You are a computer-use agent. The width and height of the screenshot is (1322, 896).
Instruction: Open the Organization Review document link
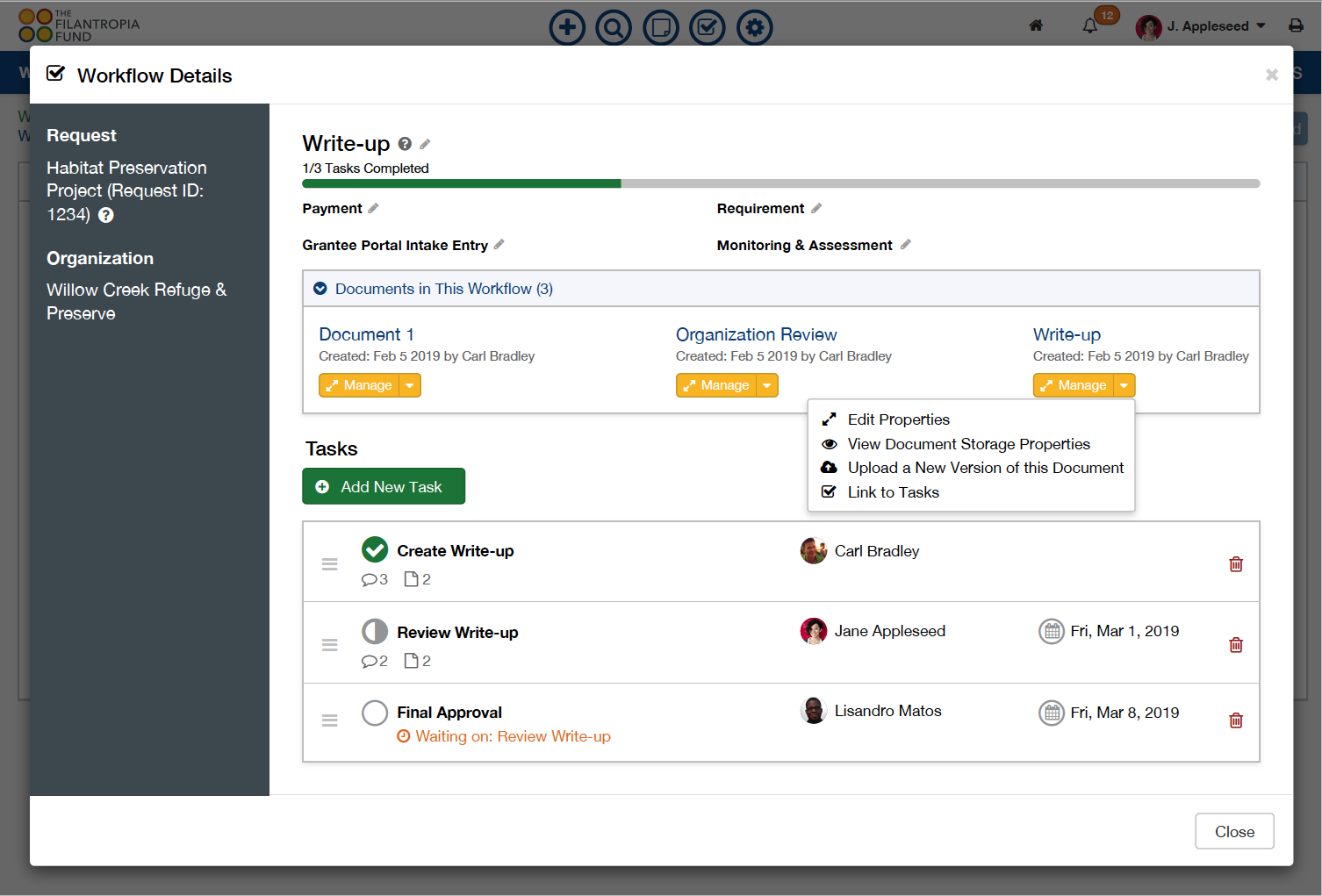click(756, 334)
